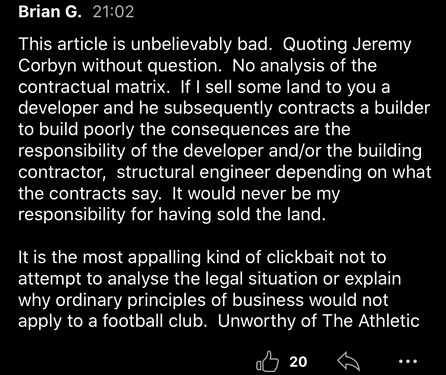This screenshot has width=446, height=375.
Task: Click the words "No analysis of the"
Action: (304, 66)
